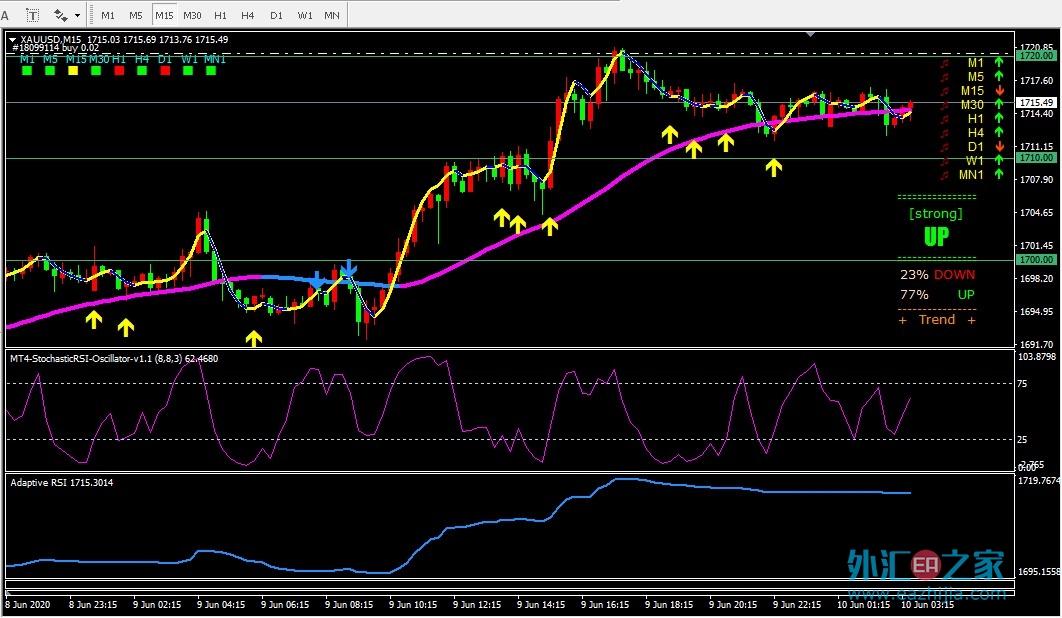Click the music note icon beside M15 row

(945, 91)
